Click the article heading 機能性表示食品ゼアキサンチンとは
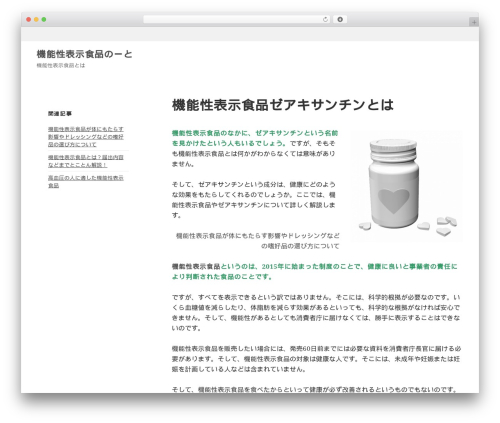The width and height of the screenshot is (500, 423). tap(283, 105)
